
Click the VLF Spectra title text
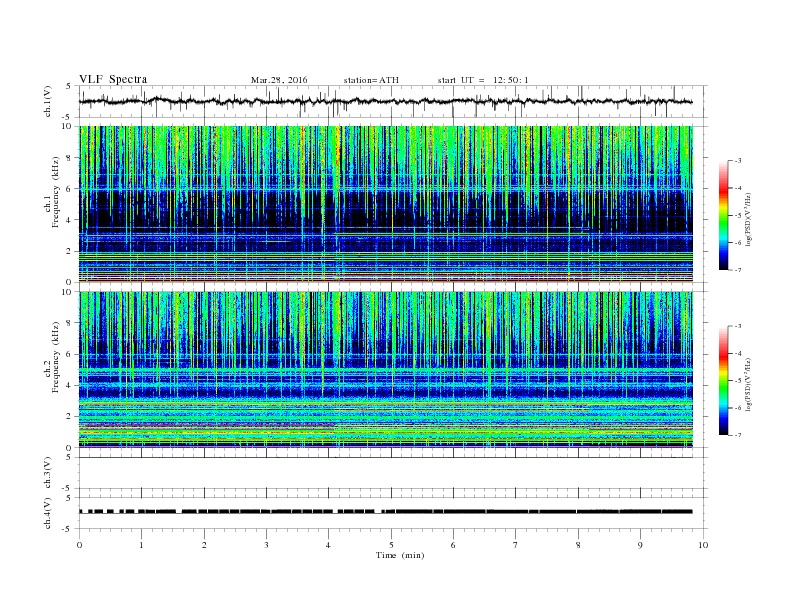point(113,79)
